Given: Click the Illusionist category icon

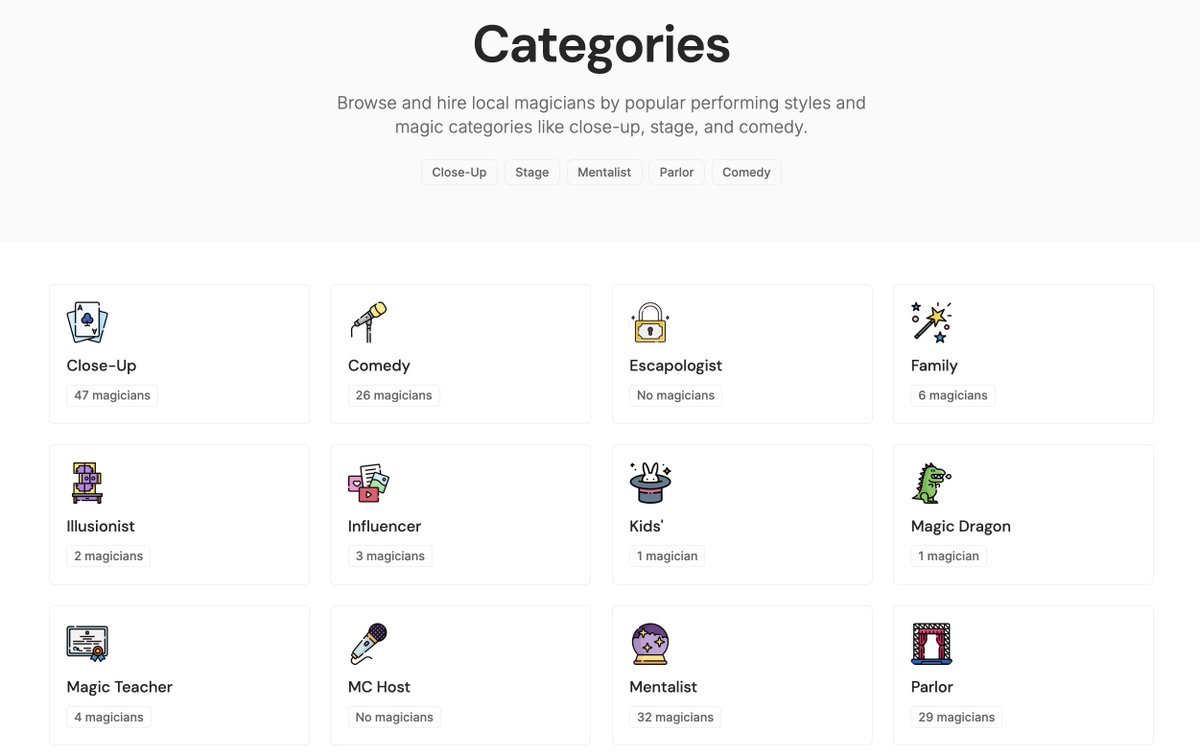Looking at the screenshot, I should [87, 483].
